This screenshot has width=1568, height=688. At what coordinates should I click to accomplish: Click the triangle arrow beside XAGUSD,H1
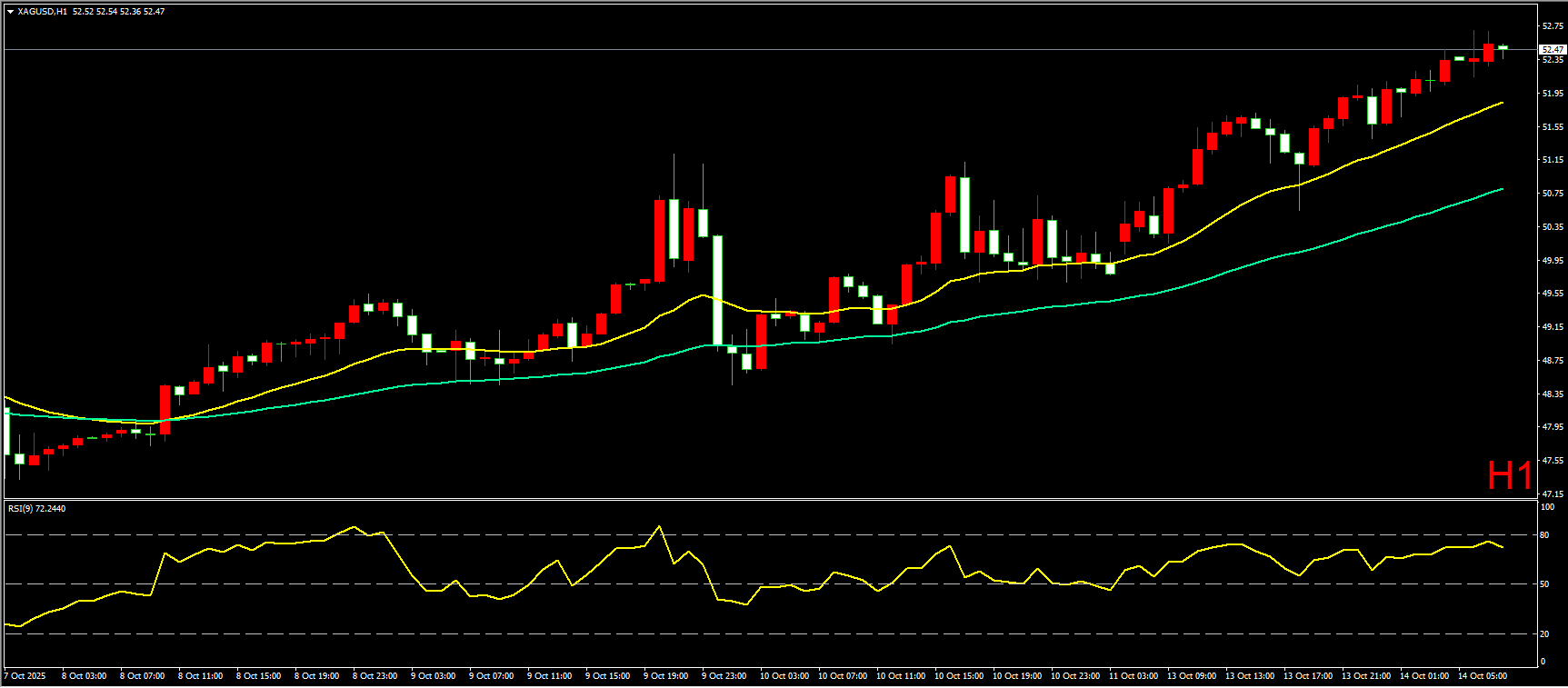(10, 12)
